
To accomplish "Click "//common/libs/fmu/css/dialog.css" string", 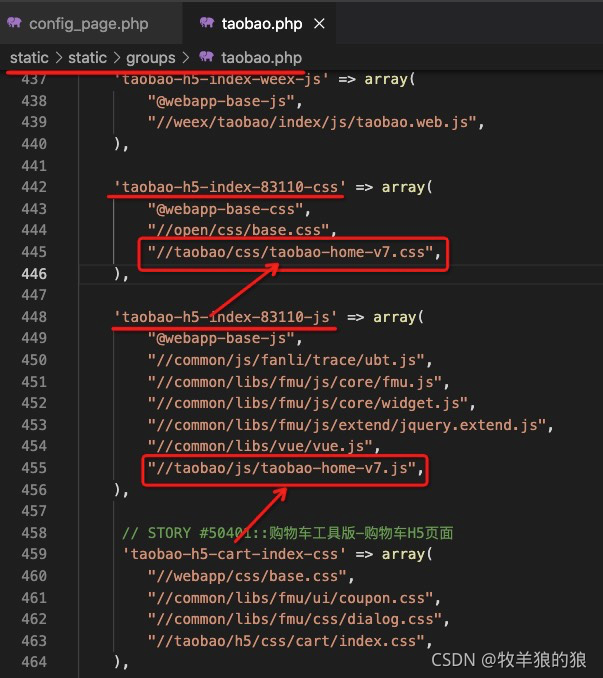I will pyautogui.click(x=294, y=619).
